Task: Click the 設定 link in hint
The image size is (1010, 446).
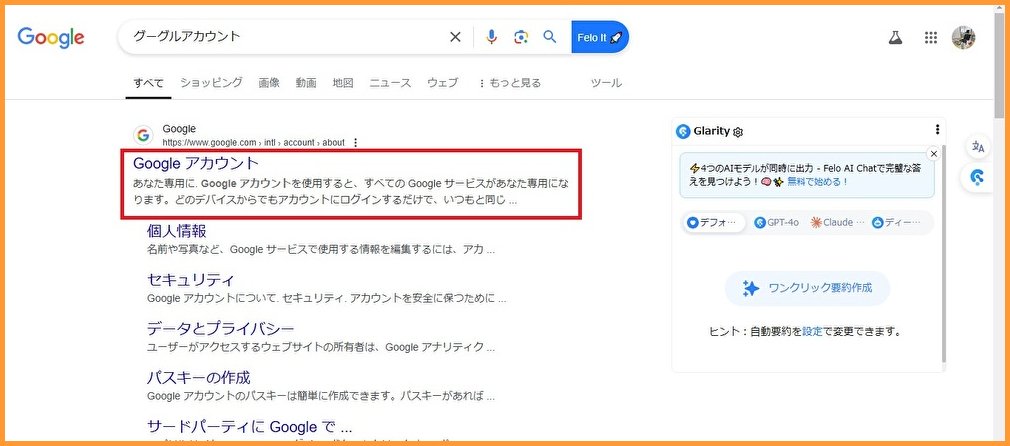Action: click(x=812, y=333)
